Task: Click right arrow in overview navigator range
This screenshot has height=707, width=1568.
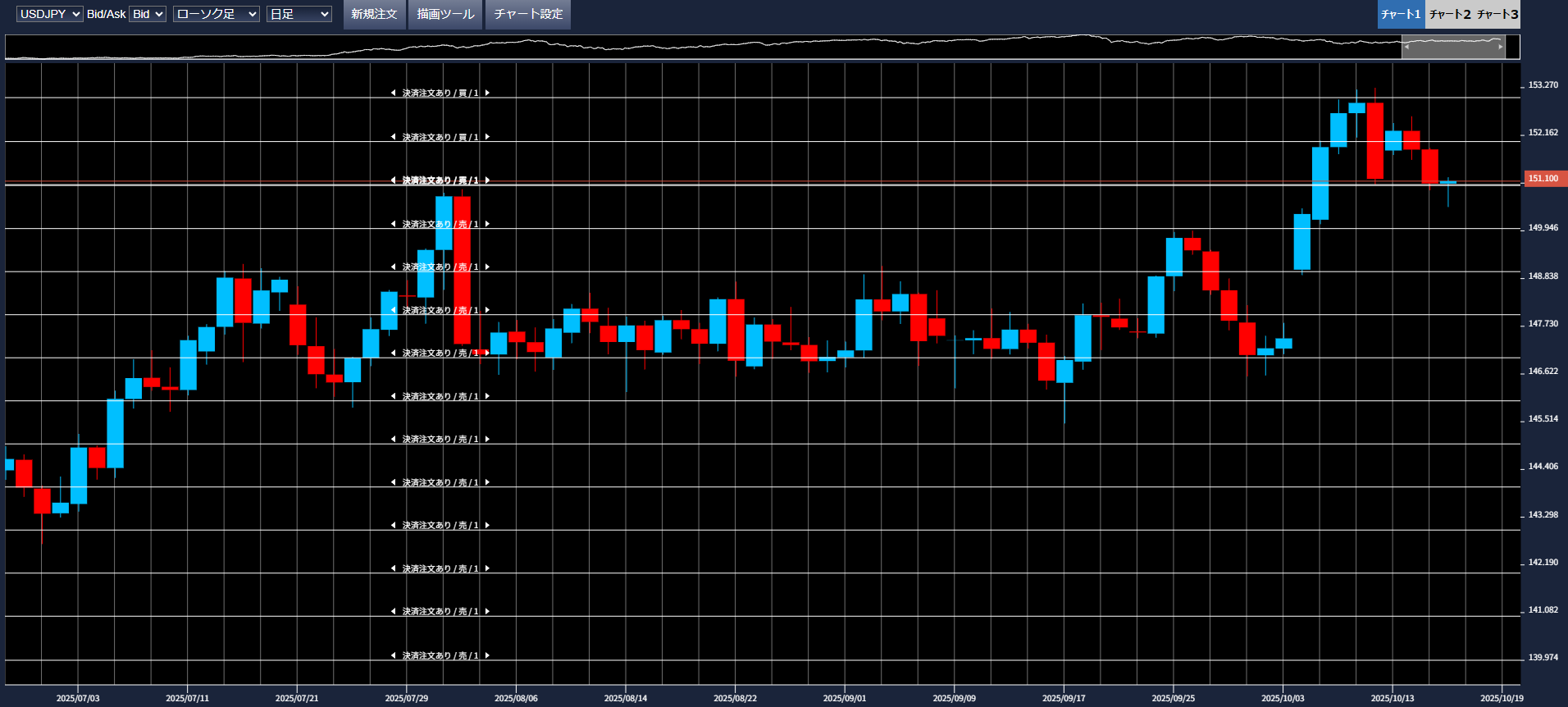Action: click(1501, 47)
